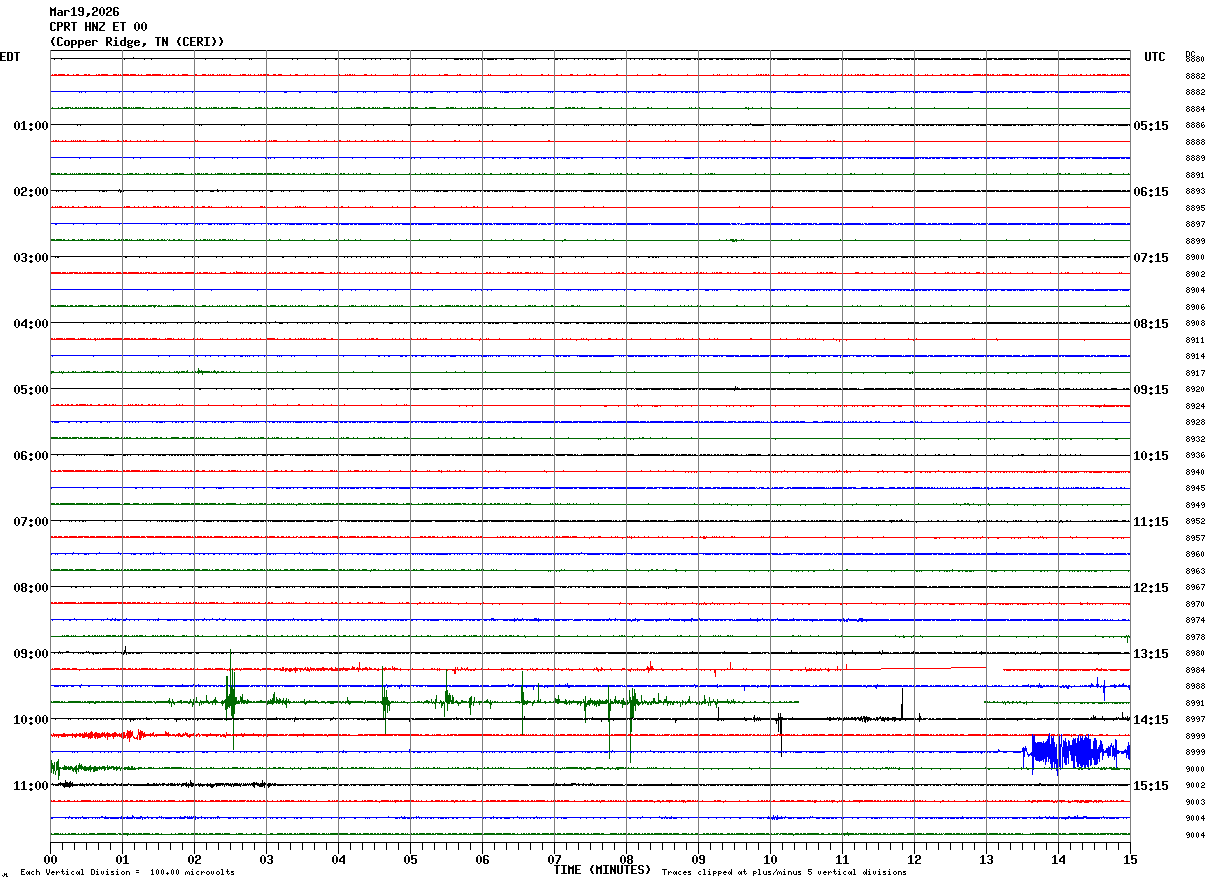The width and height of the screenshot is (1210, 886).
Task: Select the 08 minute axis tick label
Action: 627,859
